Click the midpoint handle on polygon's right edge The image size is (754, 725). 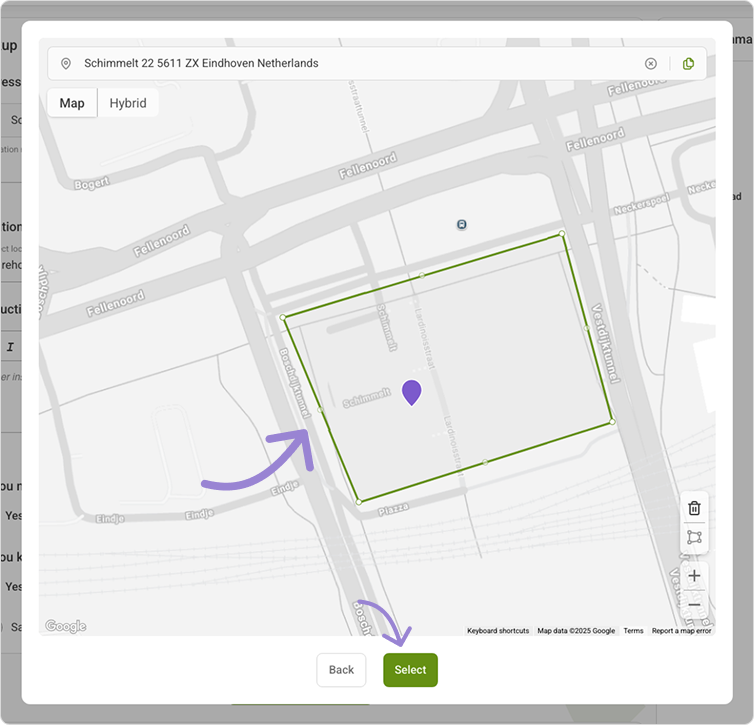(x=587, y=328)
